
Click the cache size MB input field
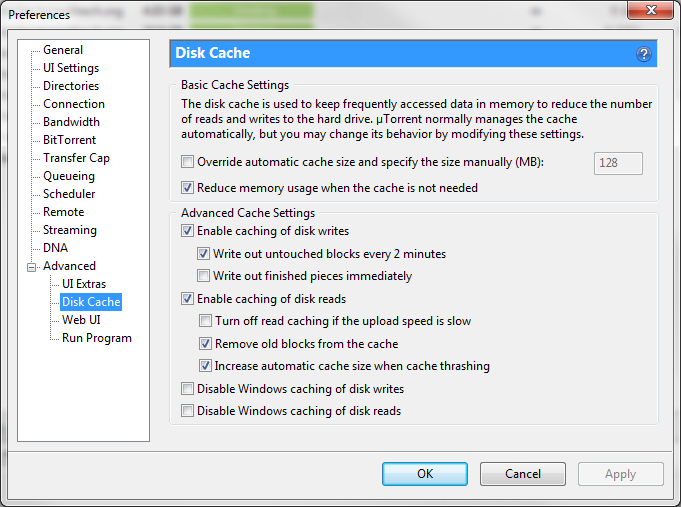pyautogui.click(x=618, y=163)
